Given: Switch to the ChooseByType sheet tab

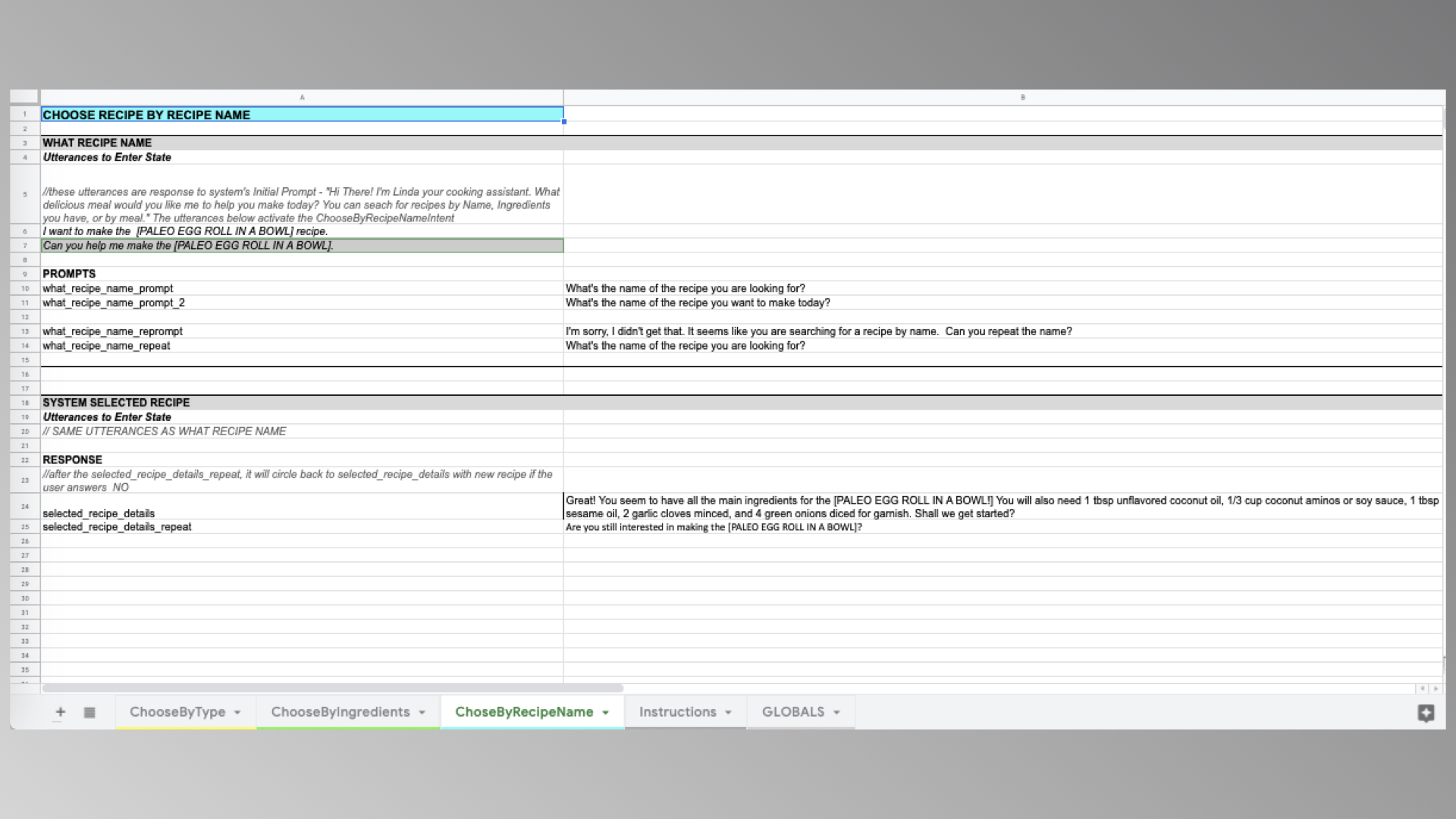Looking at the screenshot, I should point(177,712).
